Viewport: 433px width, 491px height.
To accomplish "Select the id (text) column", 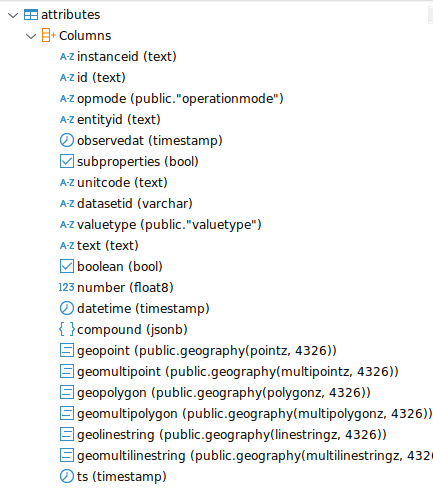I will click(x=101, y=78).
